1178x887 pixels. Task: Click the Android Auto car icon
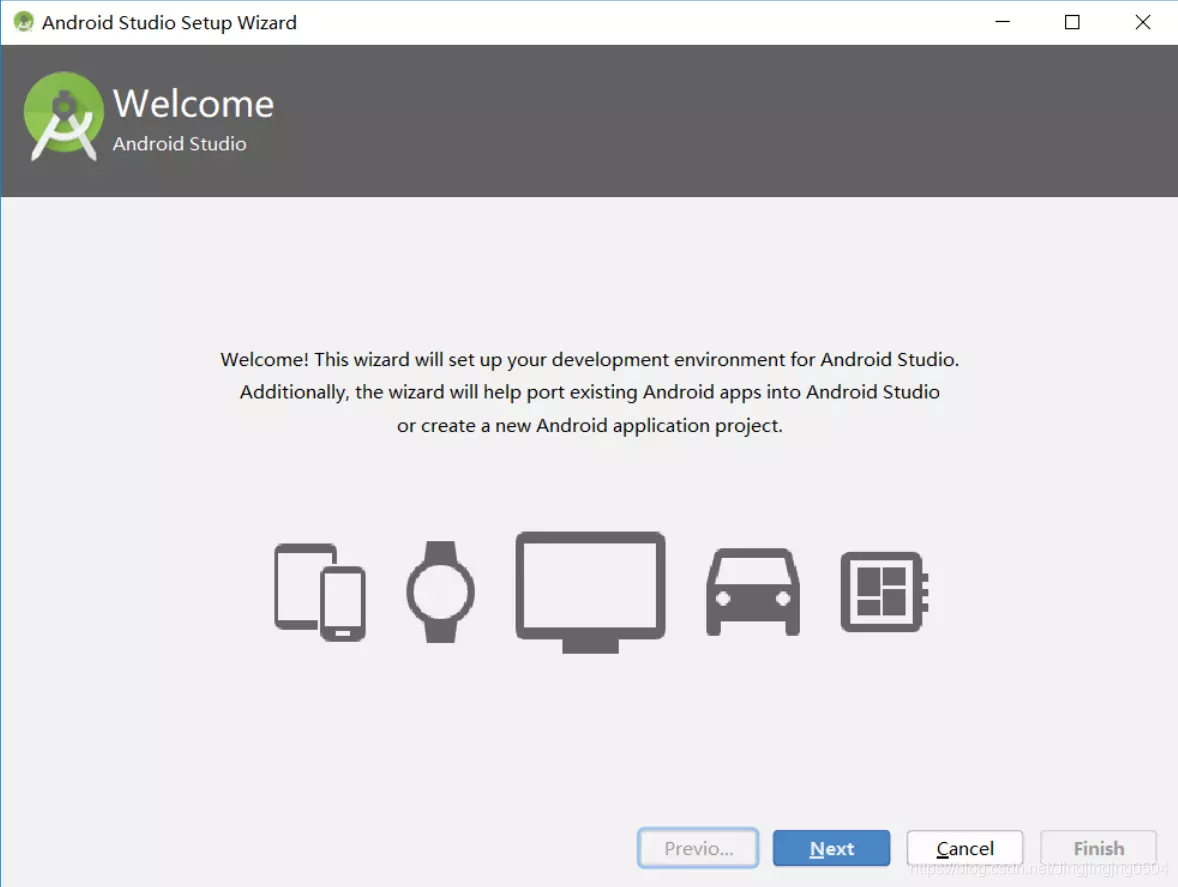[x=753, y=592]
